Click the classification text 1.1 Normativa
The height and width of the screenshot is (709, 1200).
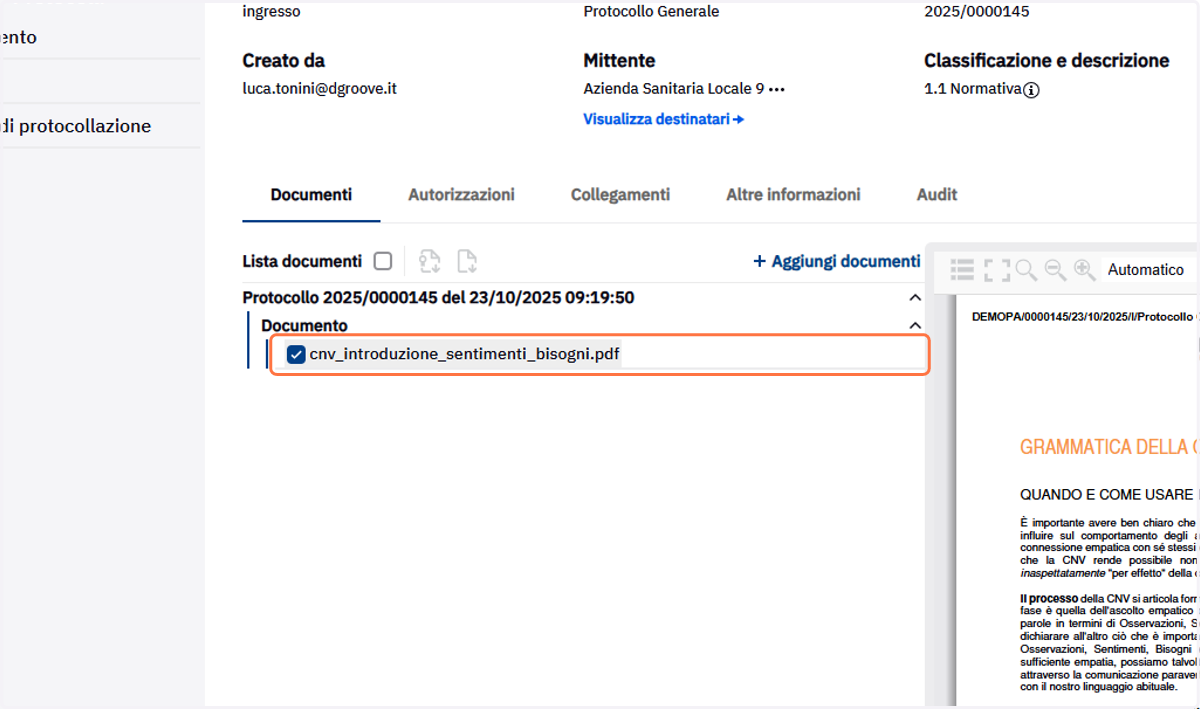973,88
